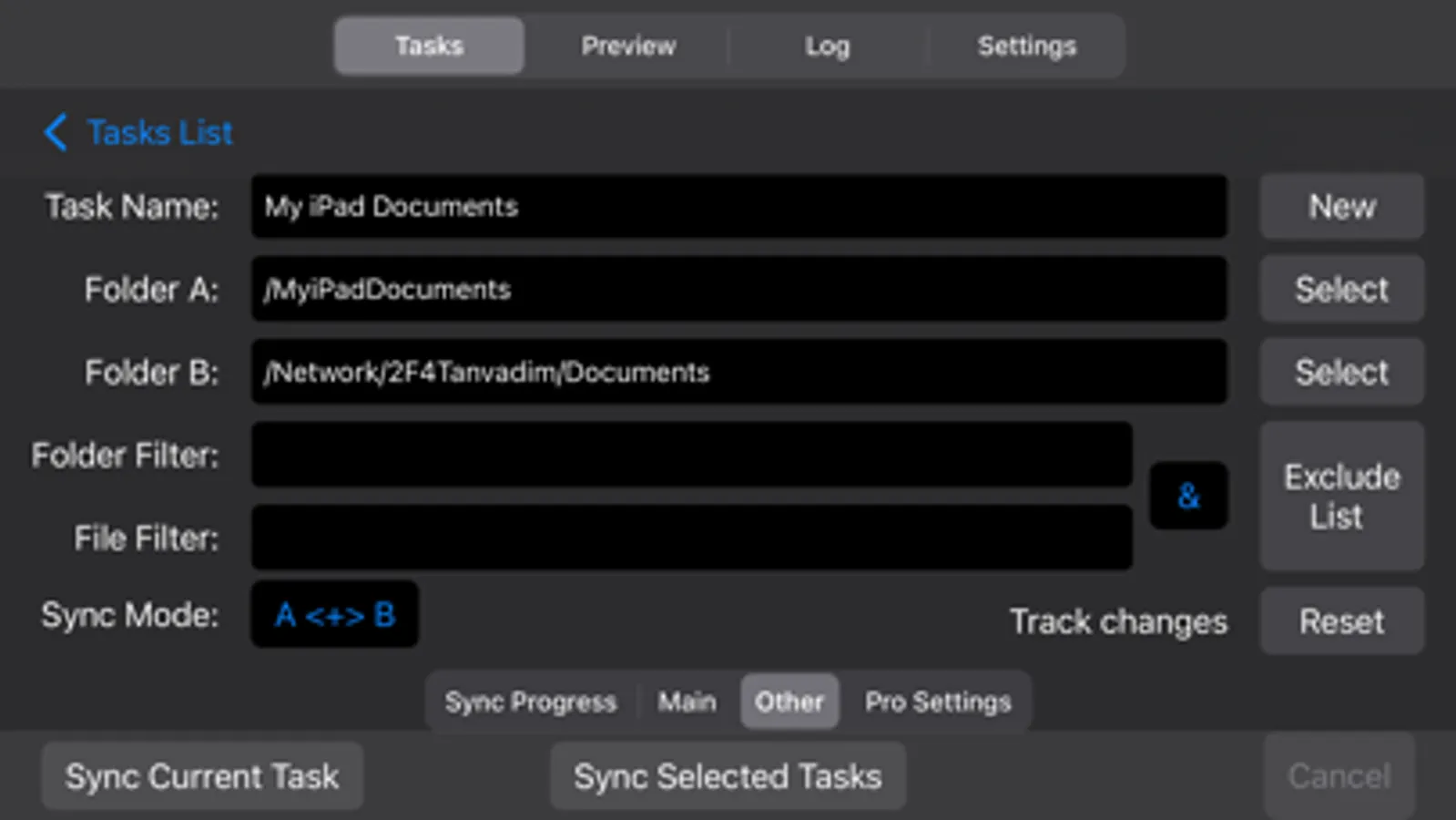Create a task with the New button
The image size is (1456, 820).
click(x=1341, y=207)
